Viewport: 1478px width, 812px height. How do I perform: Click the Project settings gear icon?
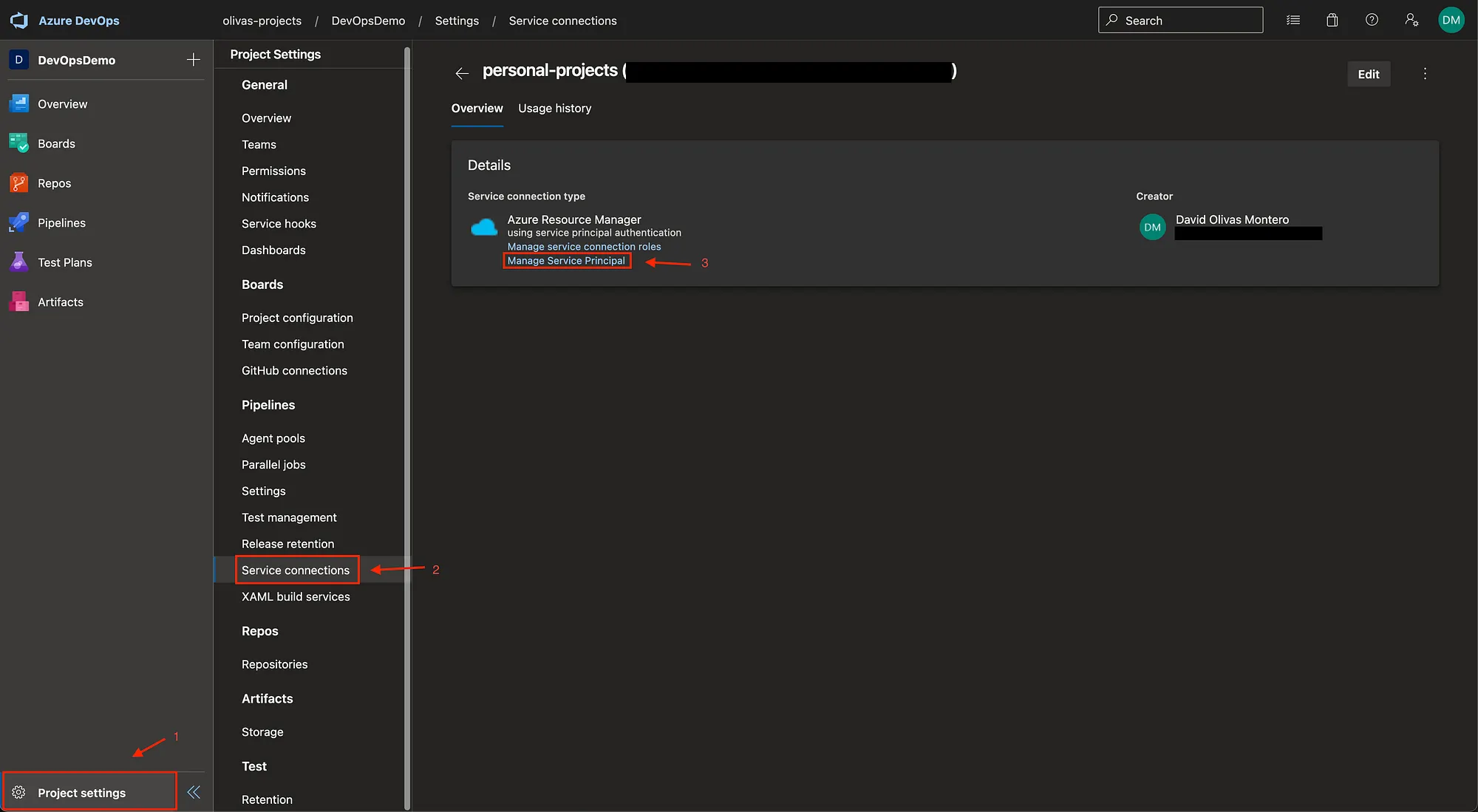(x=18, y=792)
